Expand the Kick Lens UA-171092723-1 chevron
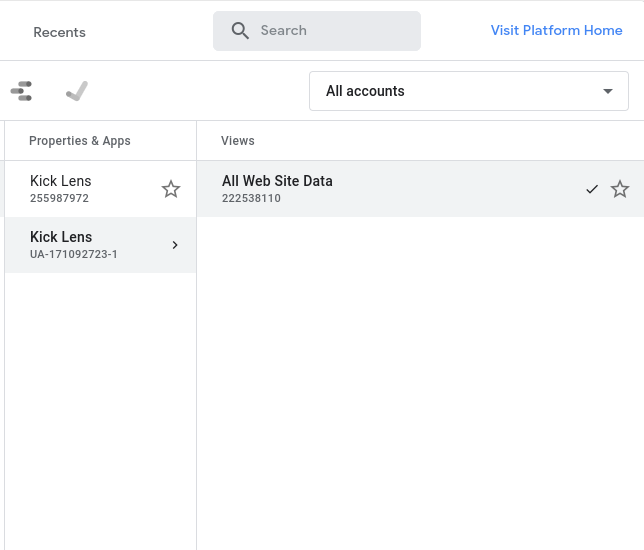644x550 pixels. click(x=175, y=245)
